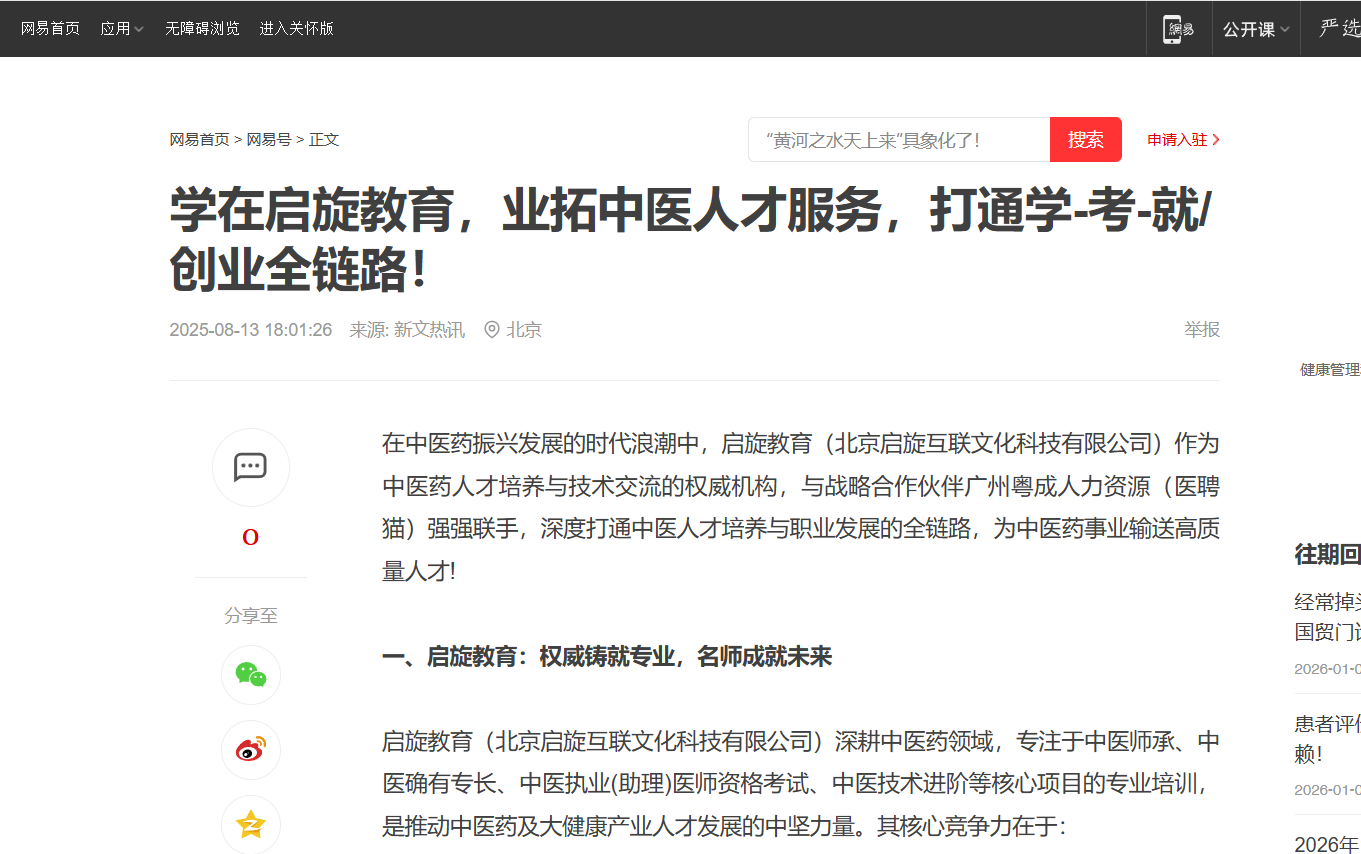Focus the search input field
This screenshot has height=854, width=1361.
coord(898,140)
